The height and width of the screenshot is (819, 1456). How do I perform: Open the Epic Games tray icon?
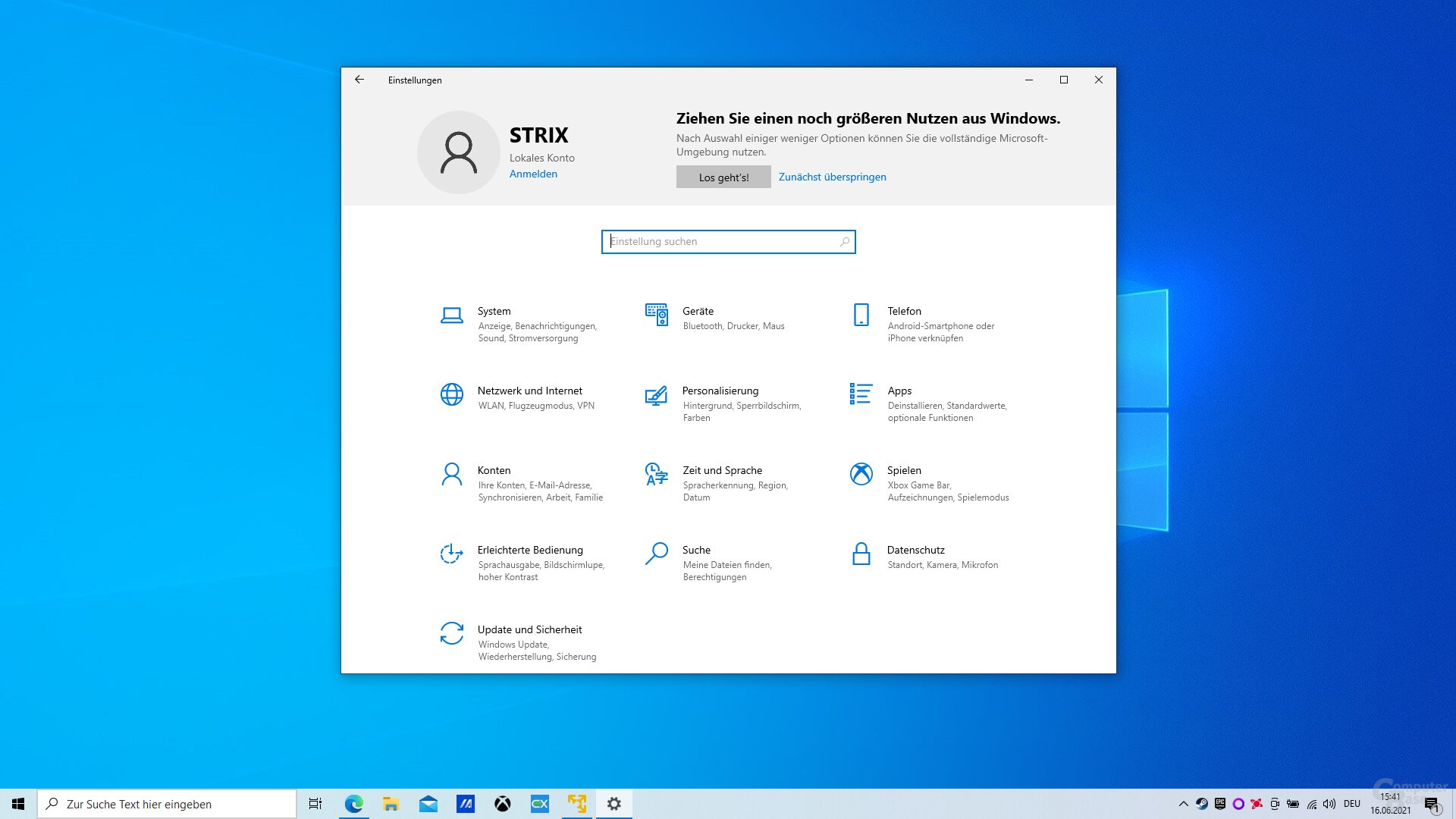pyautogui.click(x=1220, y=804)
